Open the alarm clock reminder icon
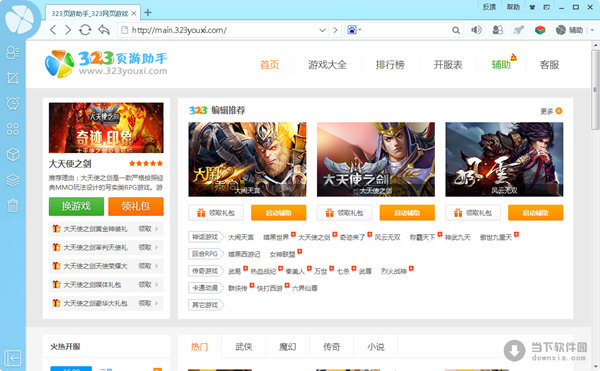 point(13,103)
